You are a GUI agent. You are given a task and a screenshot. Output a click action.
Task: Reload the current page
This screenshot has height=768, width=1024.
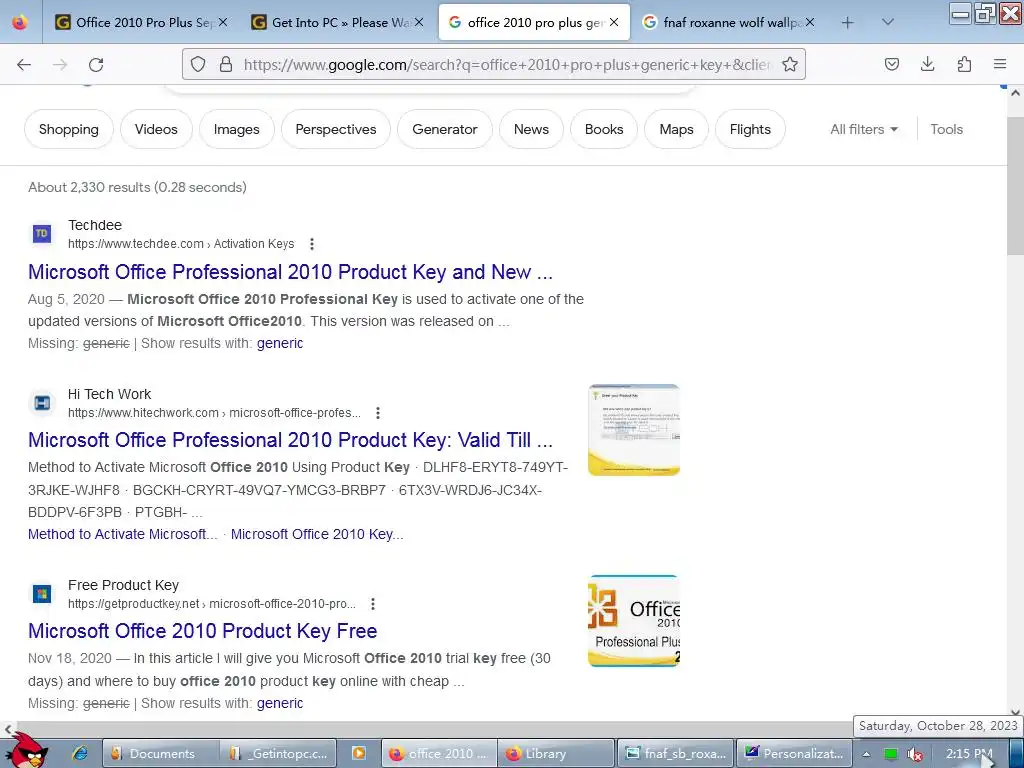pos(96,64)
